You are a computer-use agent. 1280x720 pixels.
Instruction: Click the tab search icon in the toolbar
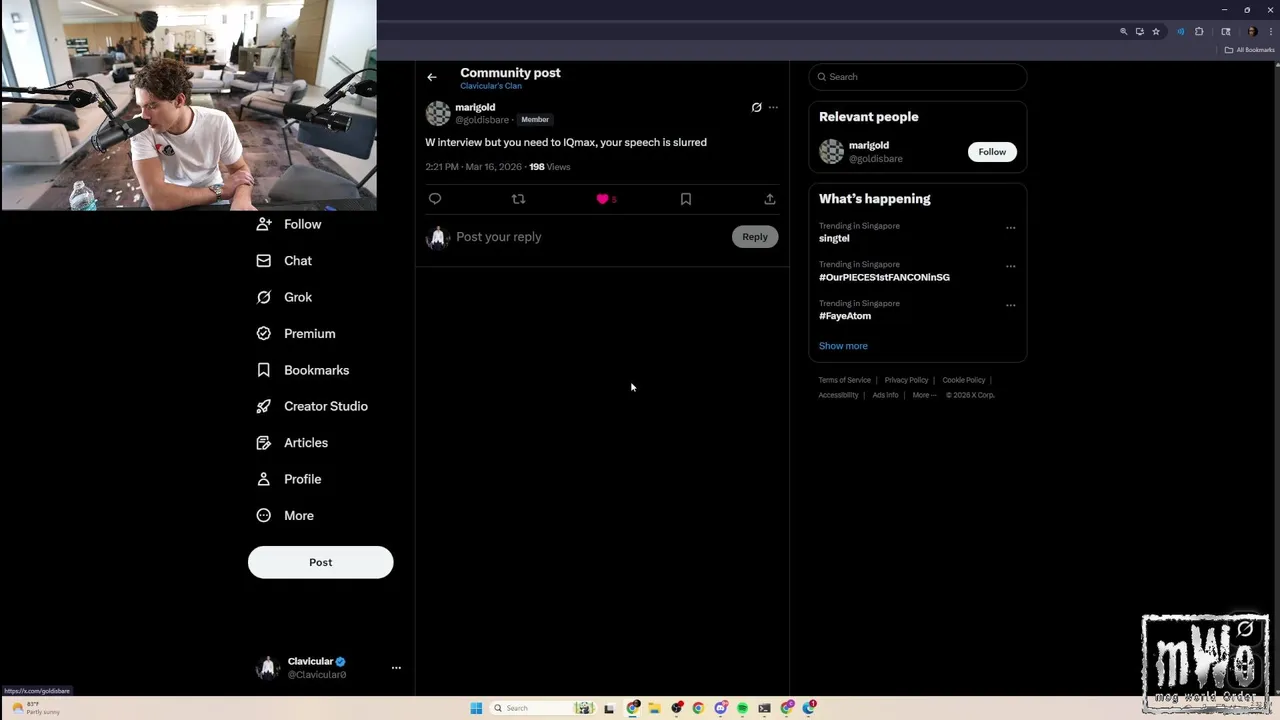coord(1226,32)
